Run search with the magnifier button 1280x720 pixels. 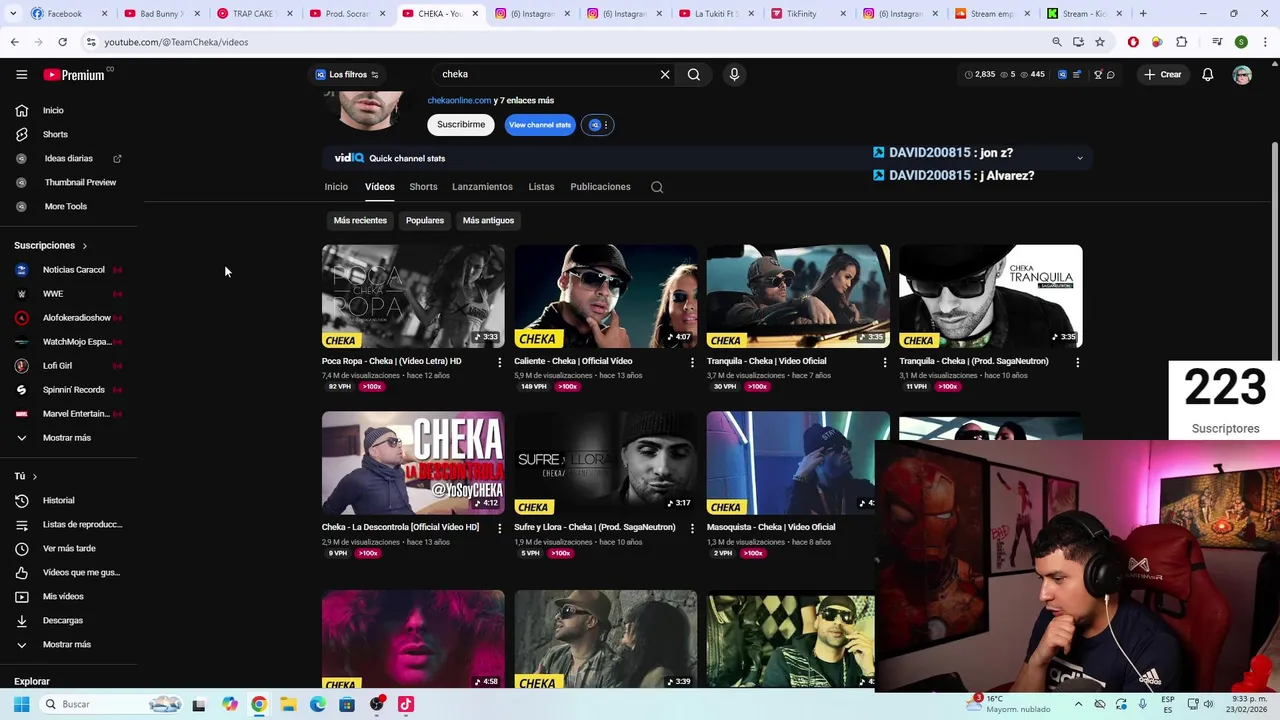[693, 74]
